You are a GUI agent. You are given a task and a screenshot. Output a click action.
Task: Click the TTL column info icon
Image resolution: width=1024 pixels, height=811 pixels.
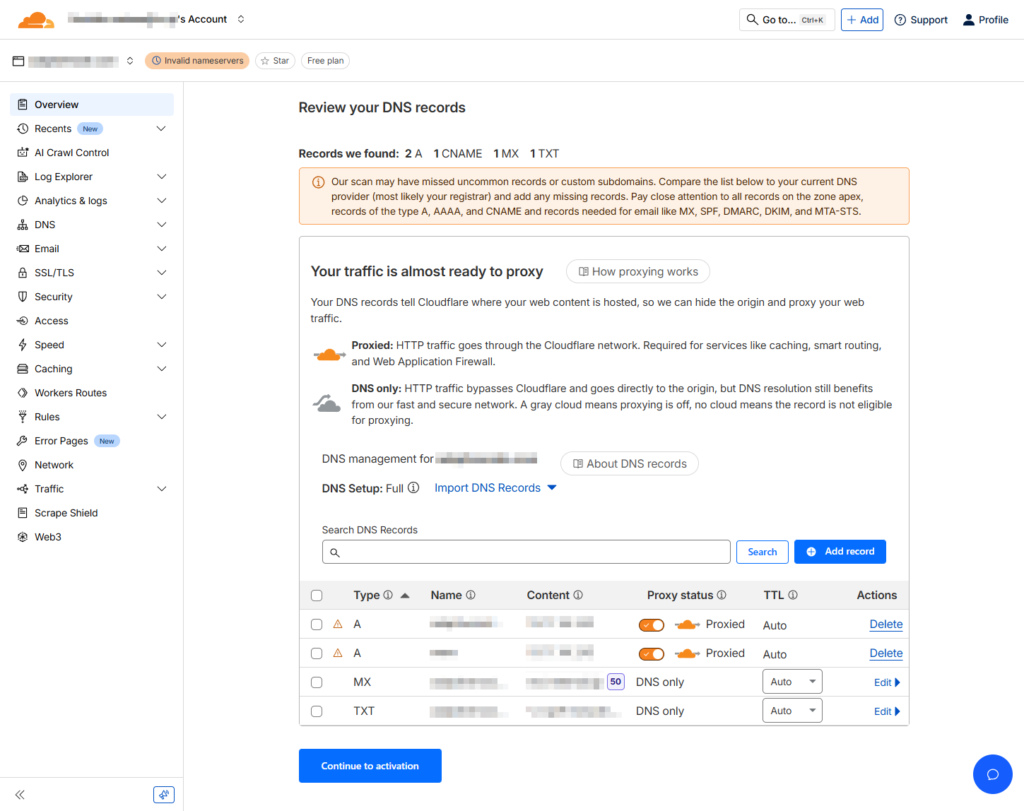click(793, 595)
